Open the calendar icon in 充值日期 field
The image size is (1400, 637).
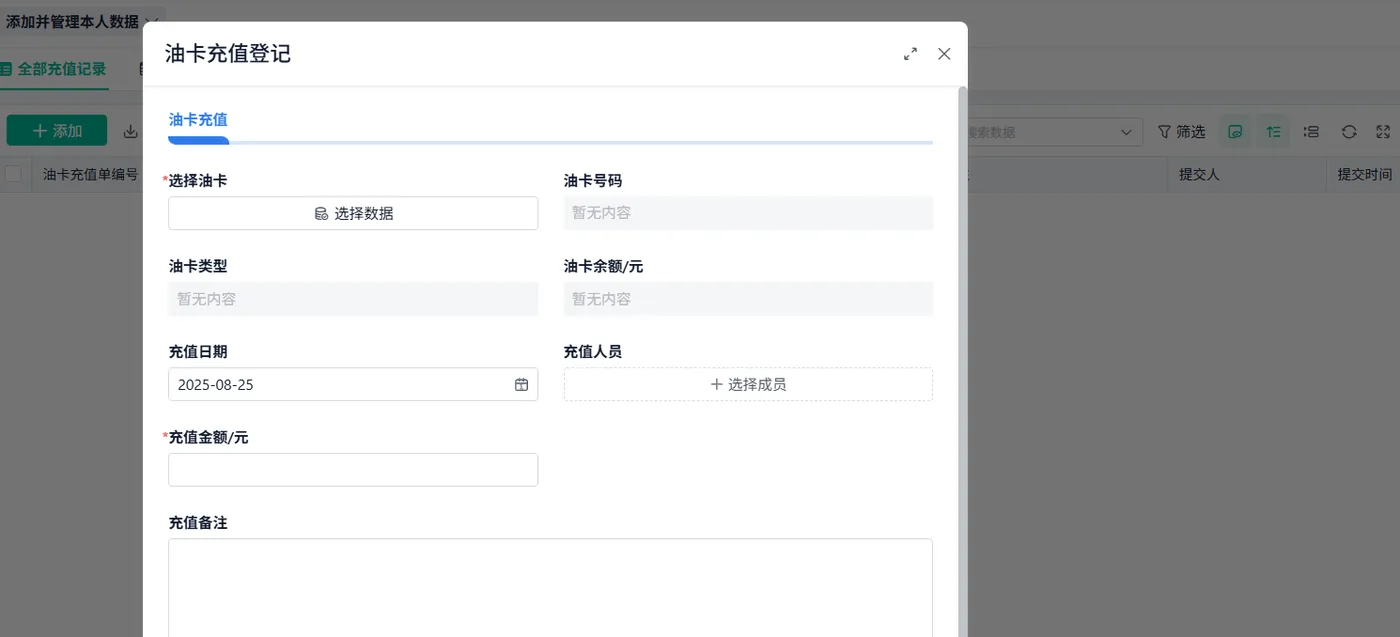(x=521, y=384)
